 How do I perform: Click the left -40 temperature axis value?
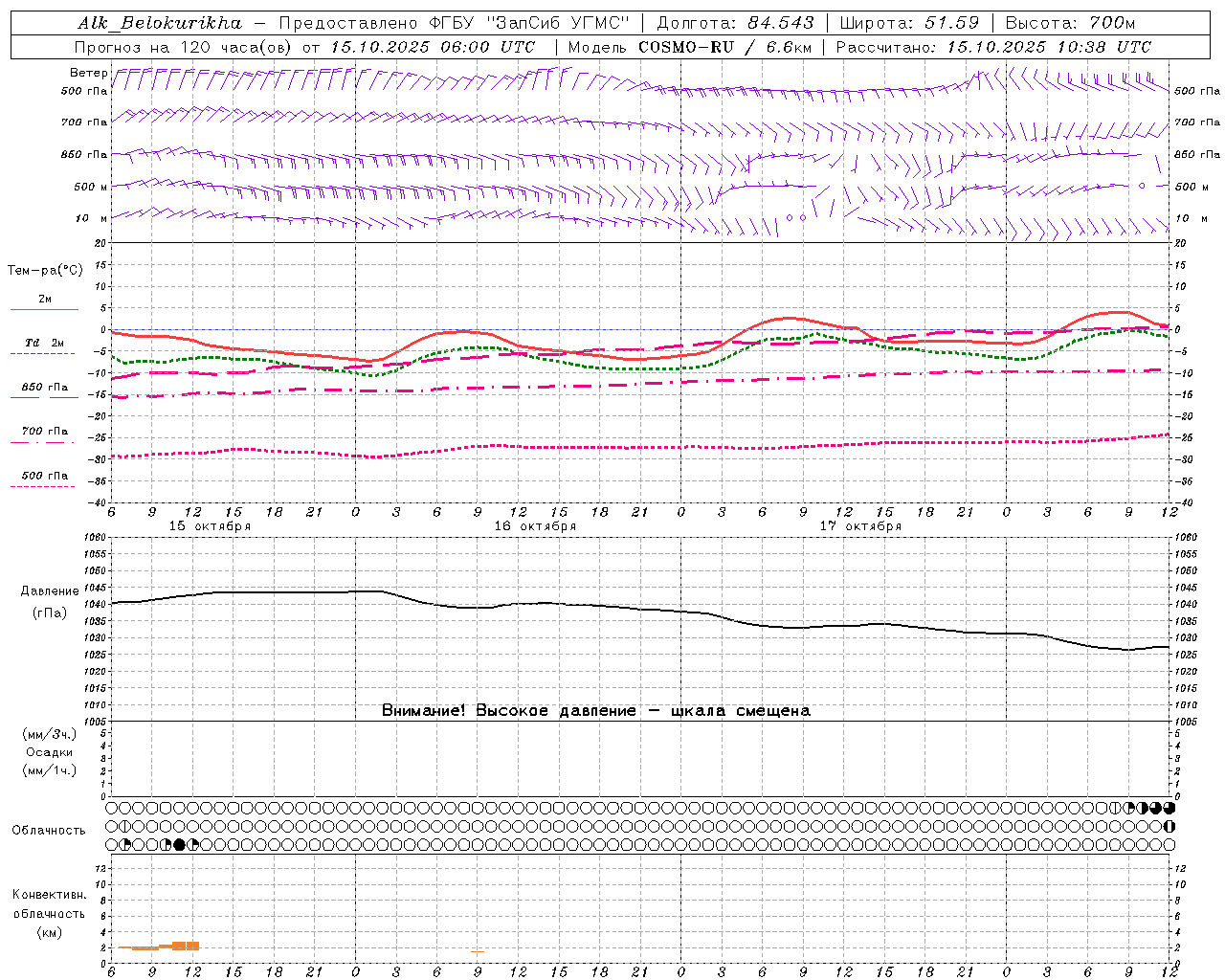[99, 502]
